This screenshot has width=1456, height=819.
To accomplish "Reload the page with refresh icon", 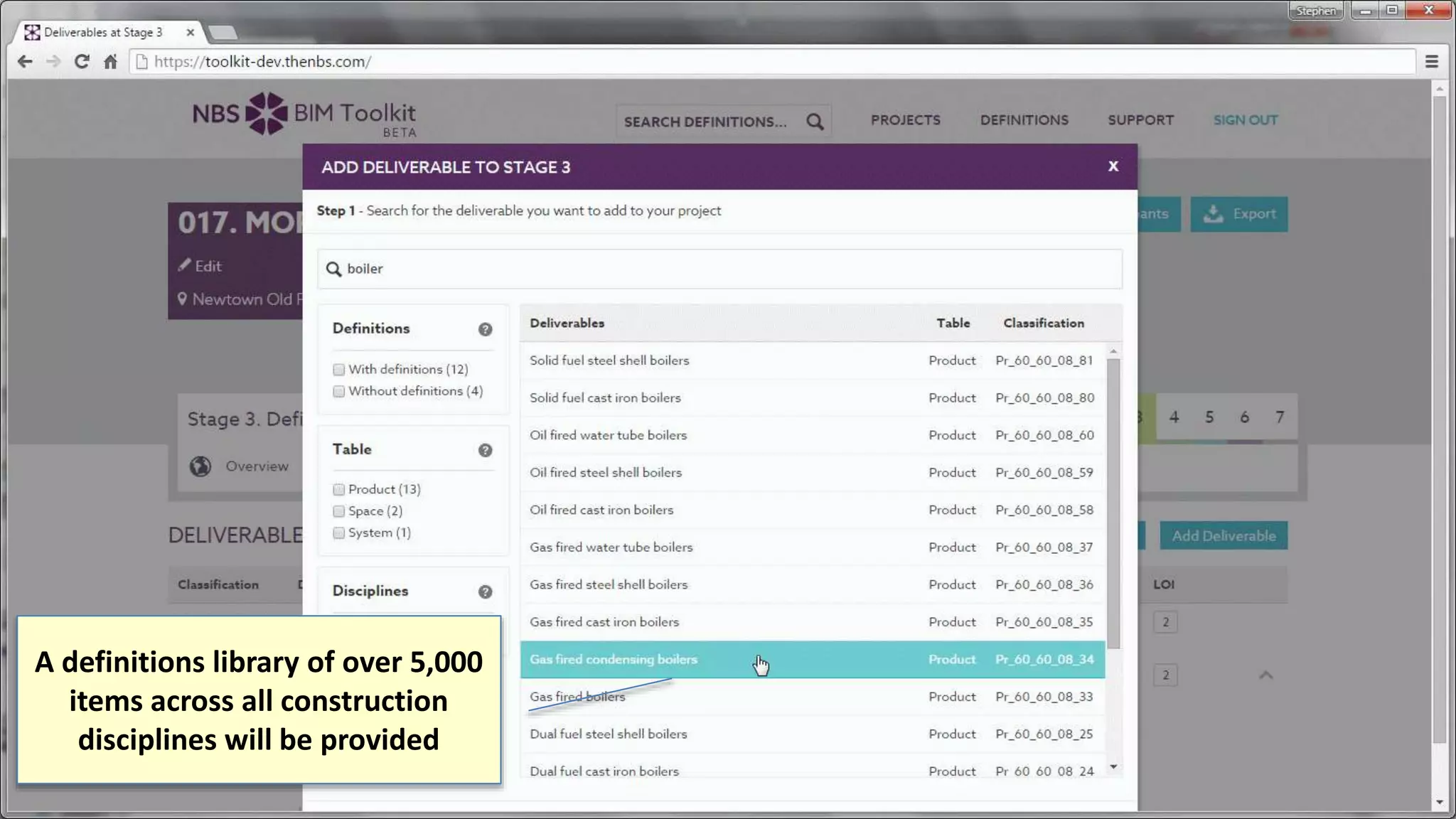I will (x=82, y=62).
